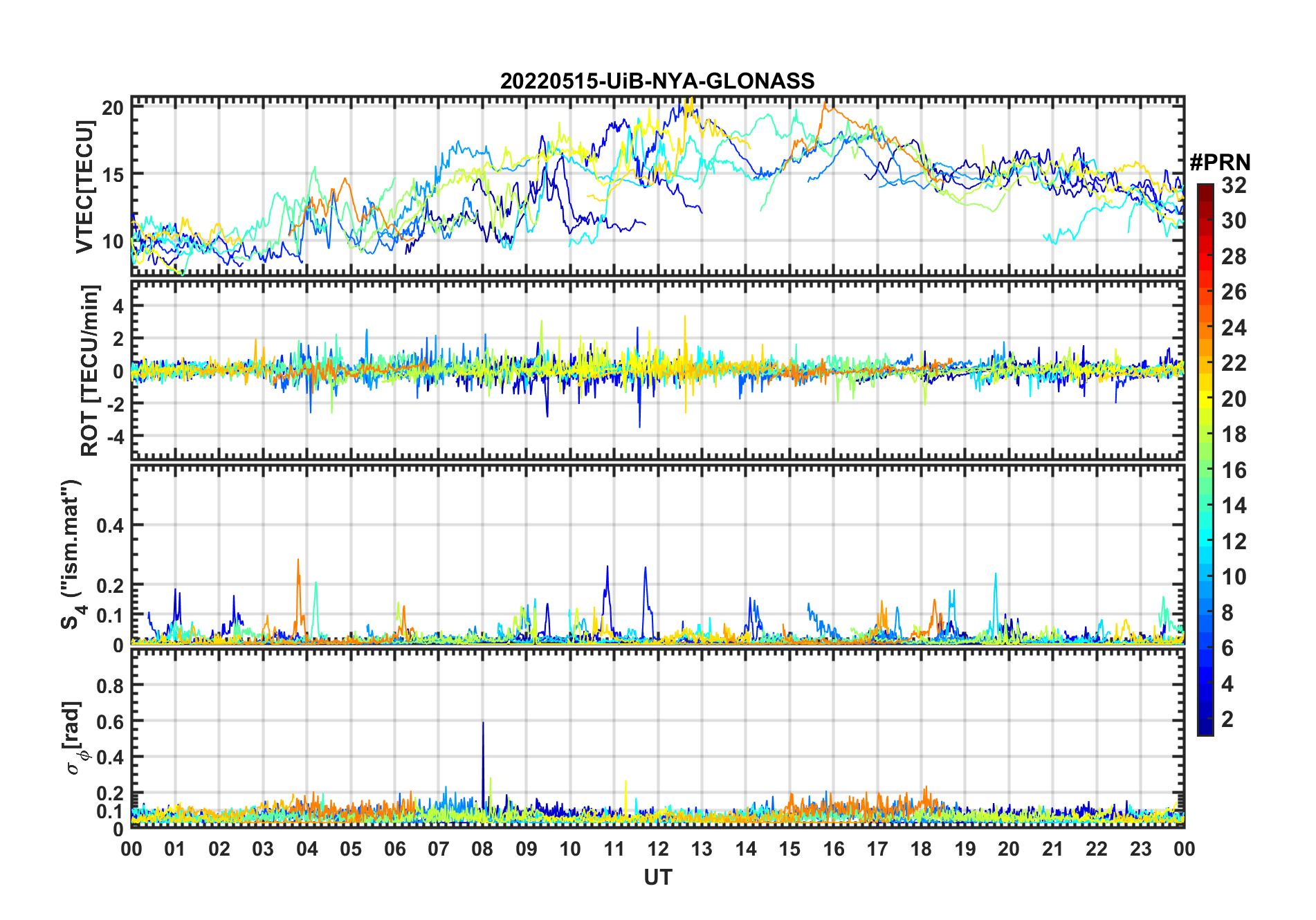
Task: Click x-axis hour label 23
Action: (x=1141, y=849)
